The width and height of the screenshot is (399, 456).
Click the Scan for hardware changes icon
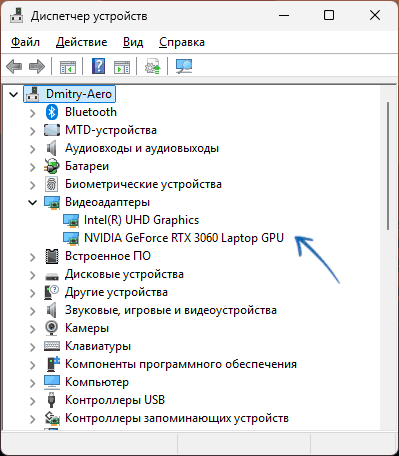click(184, 66)
